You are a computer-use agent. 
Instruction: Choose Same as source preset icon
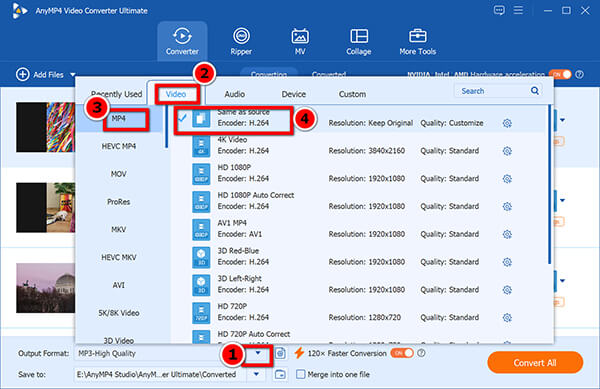pyautogui.click(x=201, y=118)
